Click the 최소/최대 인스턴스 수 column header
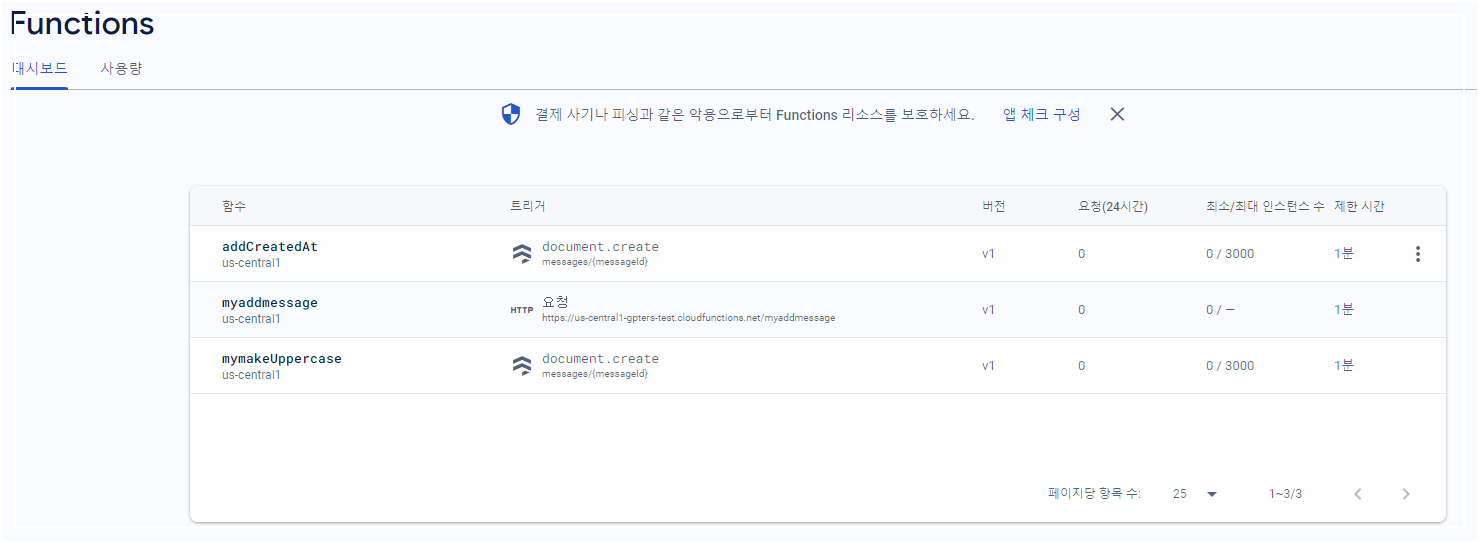 click(x=1265, y=206)
